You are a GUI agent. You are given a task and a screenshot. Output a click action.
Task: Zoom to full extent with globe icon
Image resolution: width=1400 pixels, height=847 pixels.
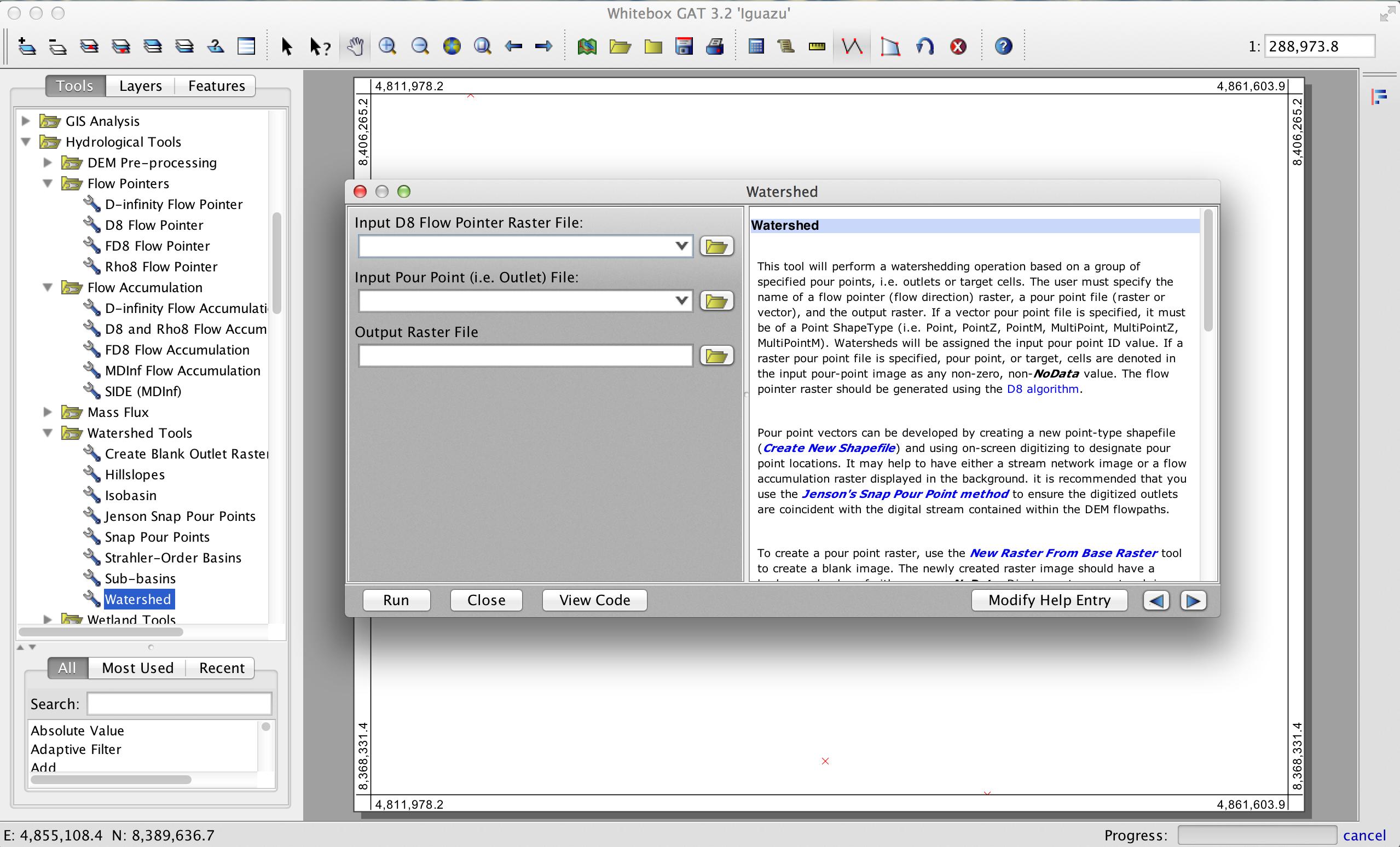[x=452, y=46]
